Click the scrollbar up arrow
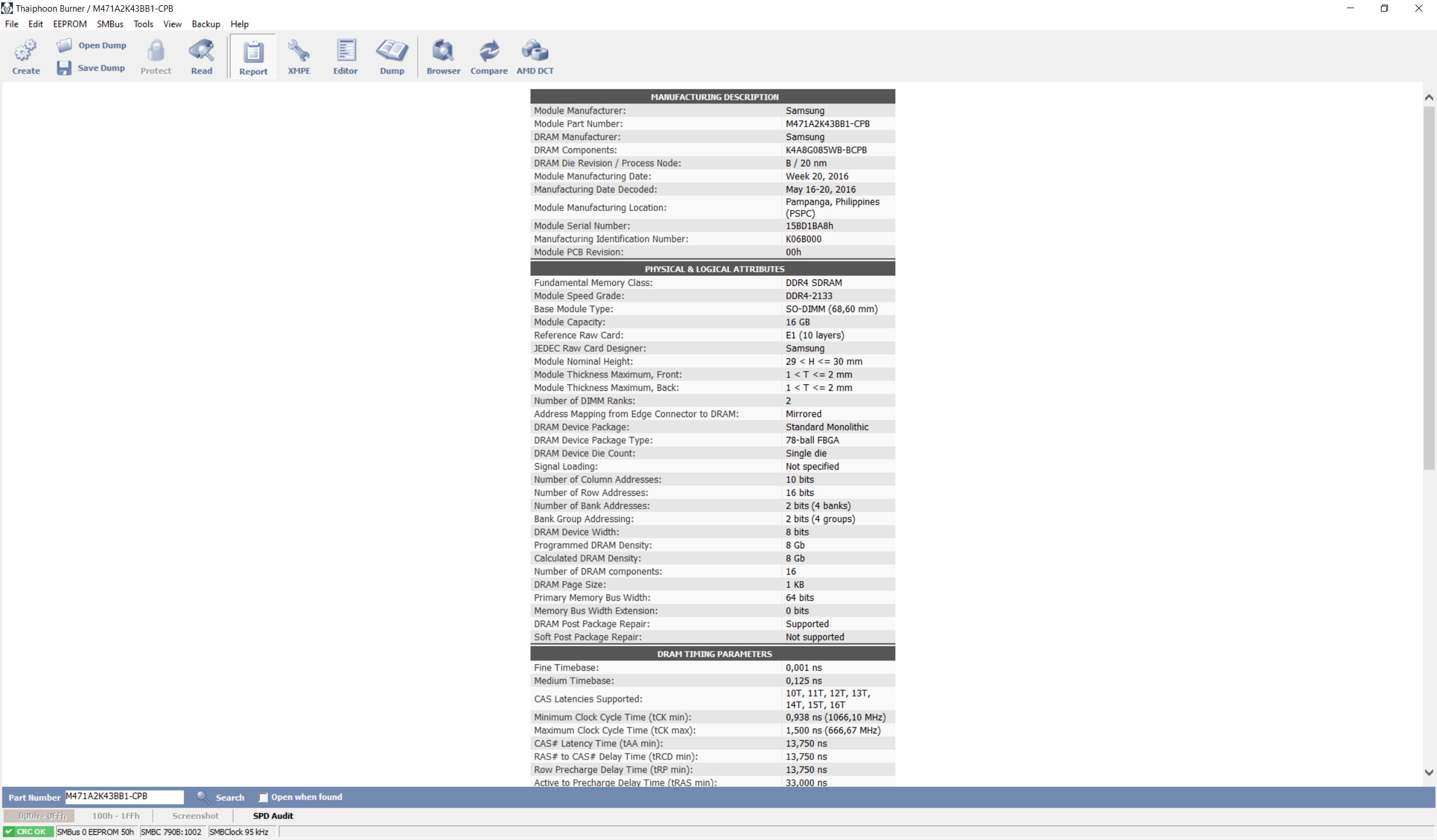The width and height of the screenshot is (1437, 840). pos(1429,97)
